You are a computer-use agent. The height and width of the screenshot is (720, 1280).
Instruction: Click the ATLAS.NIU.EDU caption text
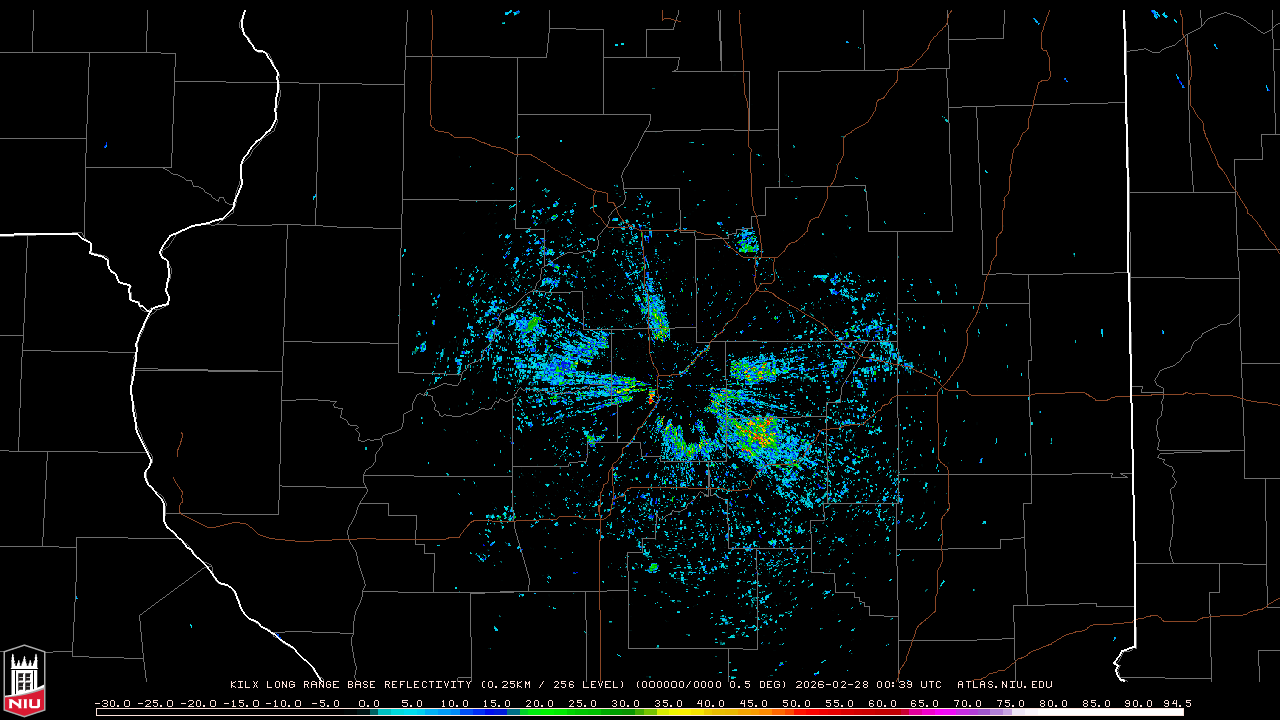(x=1005, y=685)
